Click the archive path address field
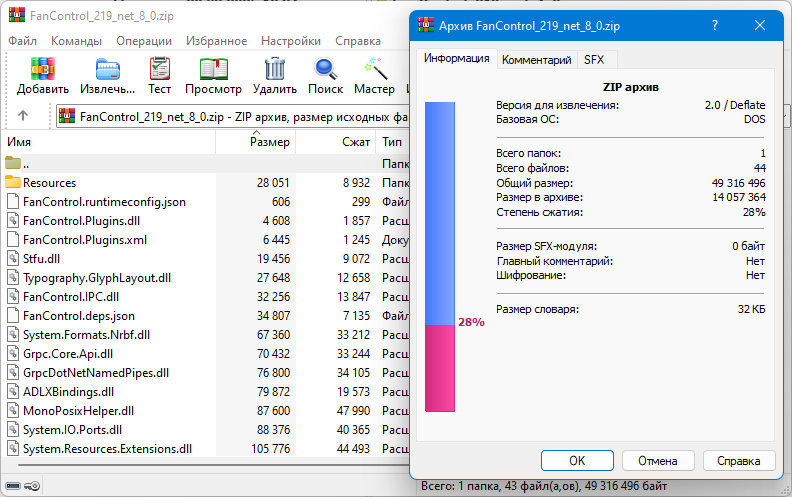The height and width of the screenshot is (497, 792). point(232,117)
